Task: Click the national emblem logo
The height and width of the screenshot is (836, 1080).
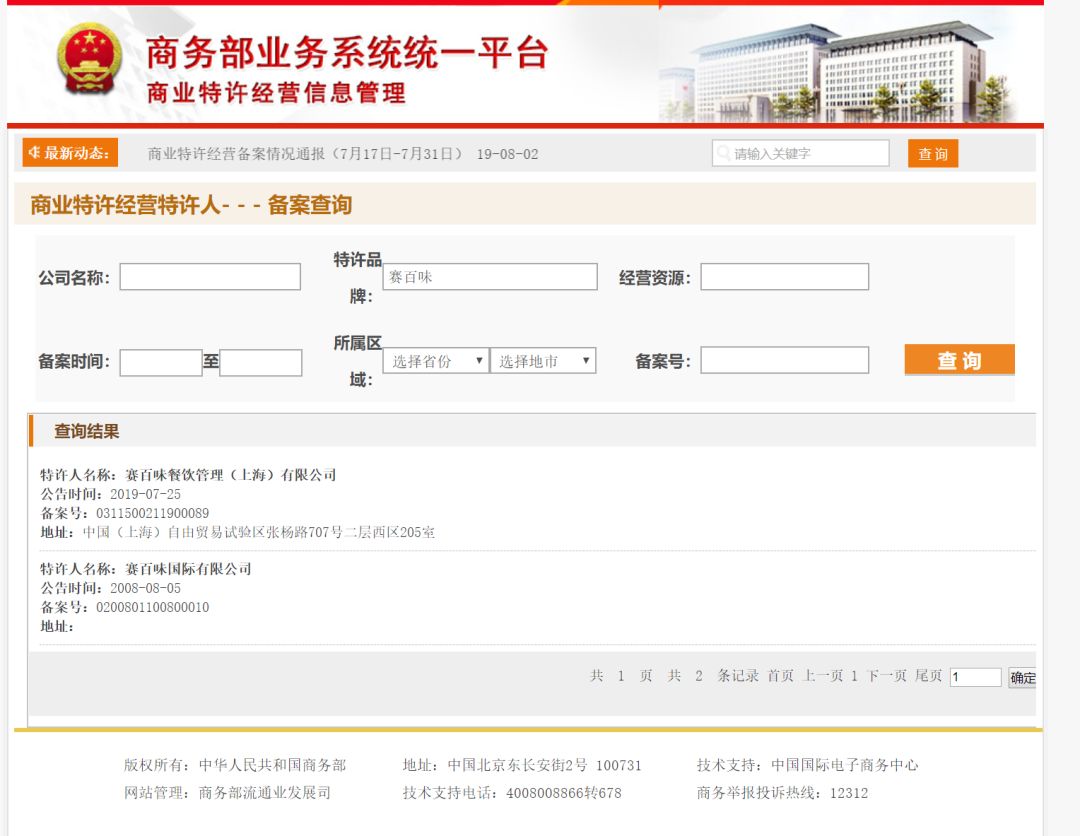Action: click(88, 60)
